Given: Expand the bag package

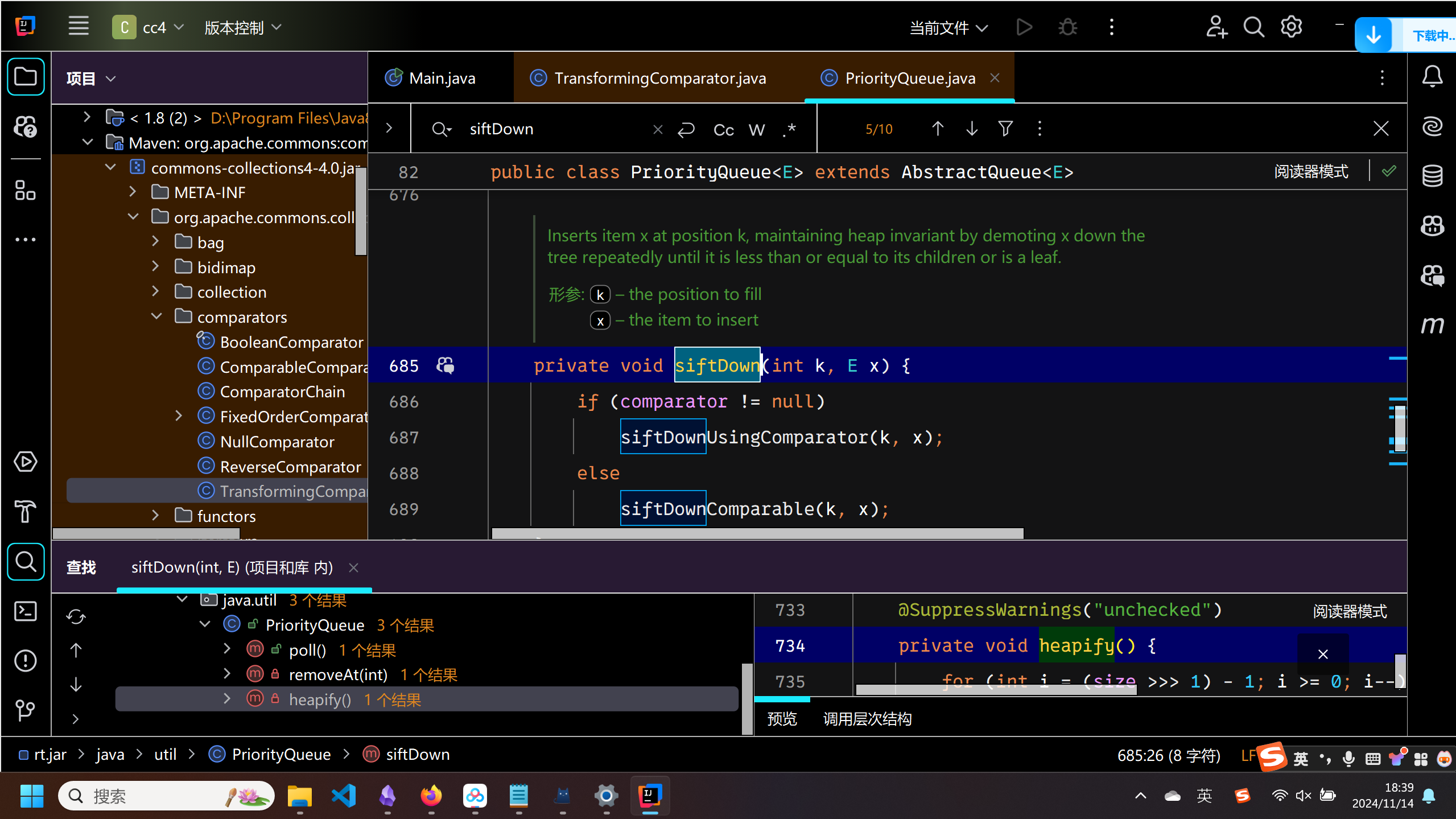Looking at the screenshot, I should click(x=155, y=242).
